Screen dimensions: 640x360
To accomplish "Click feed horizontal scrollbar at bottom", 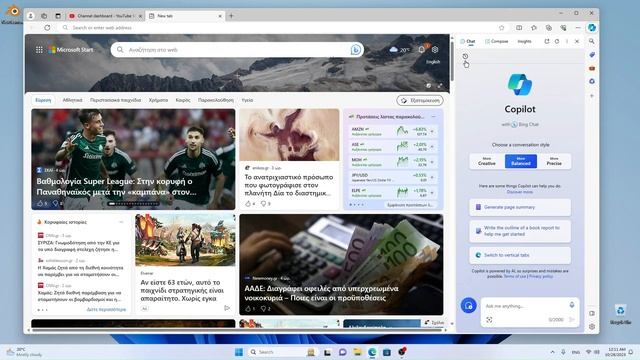I will pos(237,330).
